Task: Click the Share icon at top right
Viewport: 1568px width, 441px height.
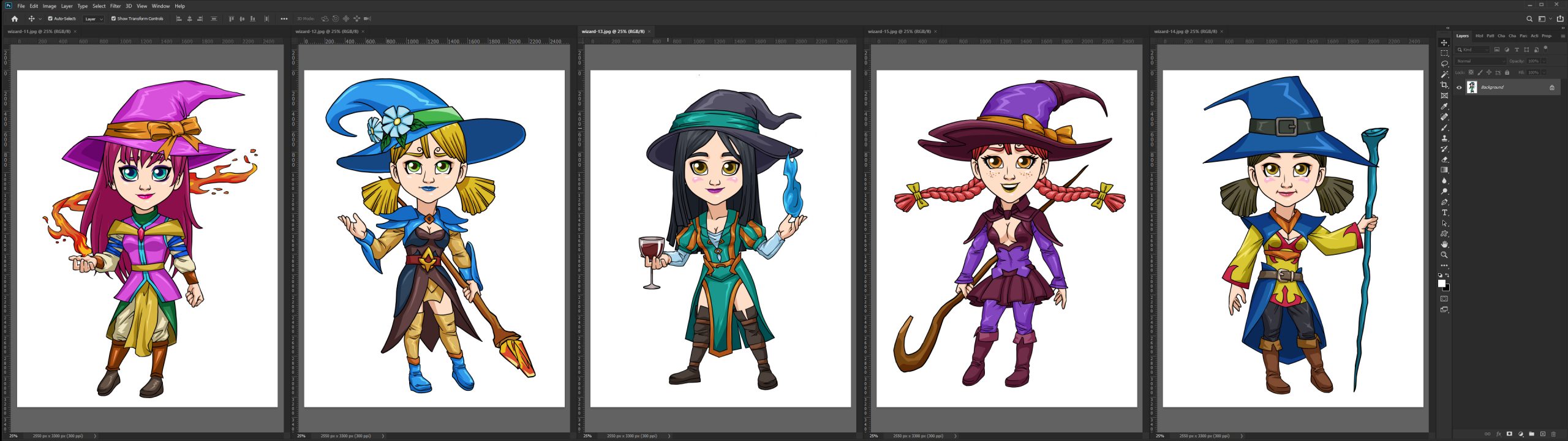Action: [x=1560, y=19]
